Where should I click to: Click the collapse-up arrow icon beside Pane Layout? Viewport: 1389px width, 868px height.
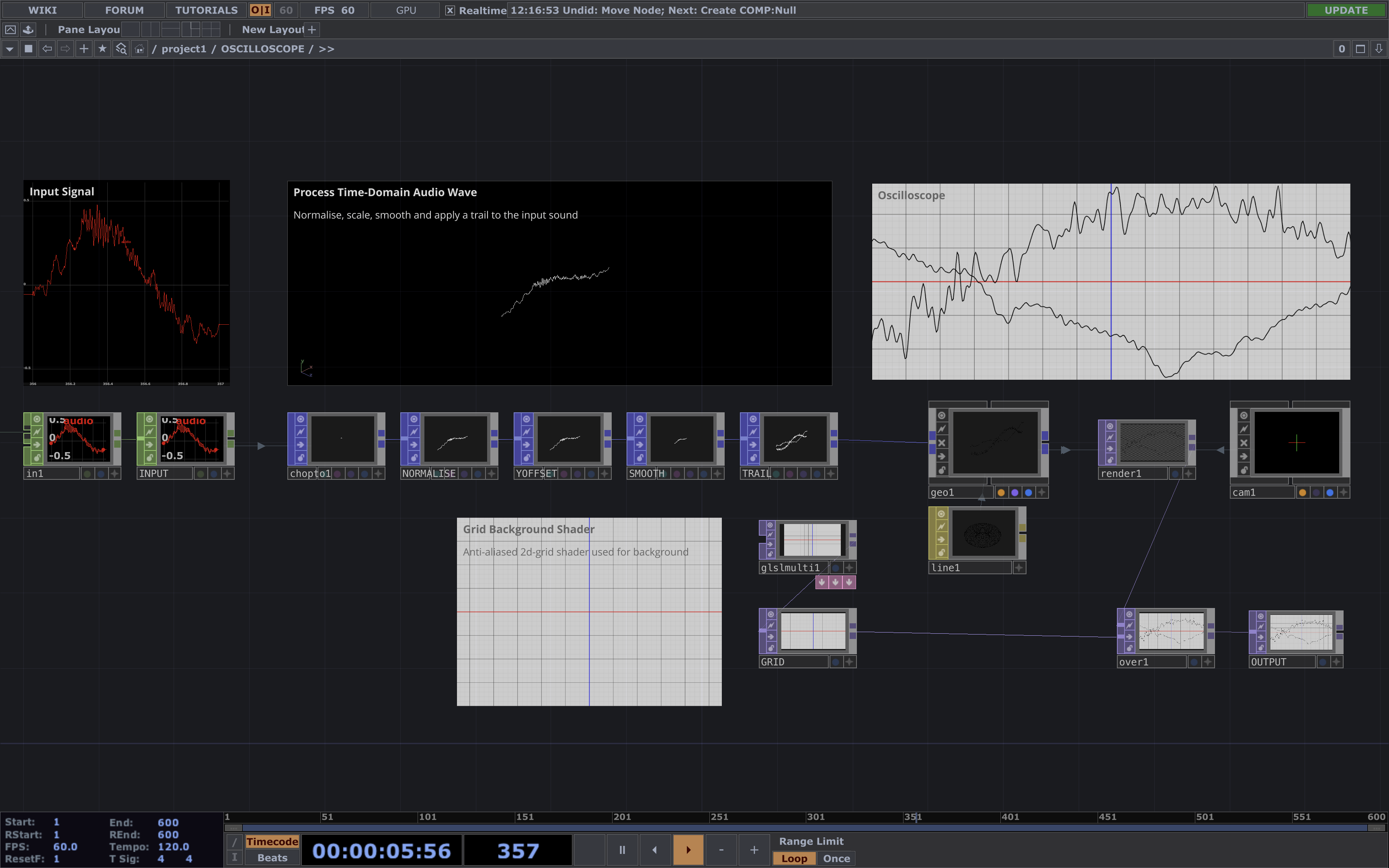click(x=10, y=29)
